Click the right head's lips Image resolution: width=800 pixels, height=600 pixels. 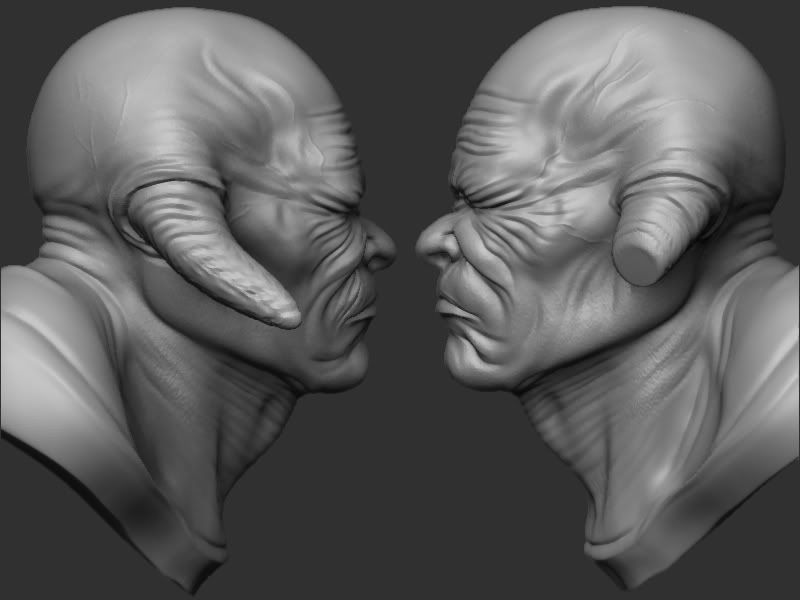click(454, 307)
